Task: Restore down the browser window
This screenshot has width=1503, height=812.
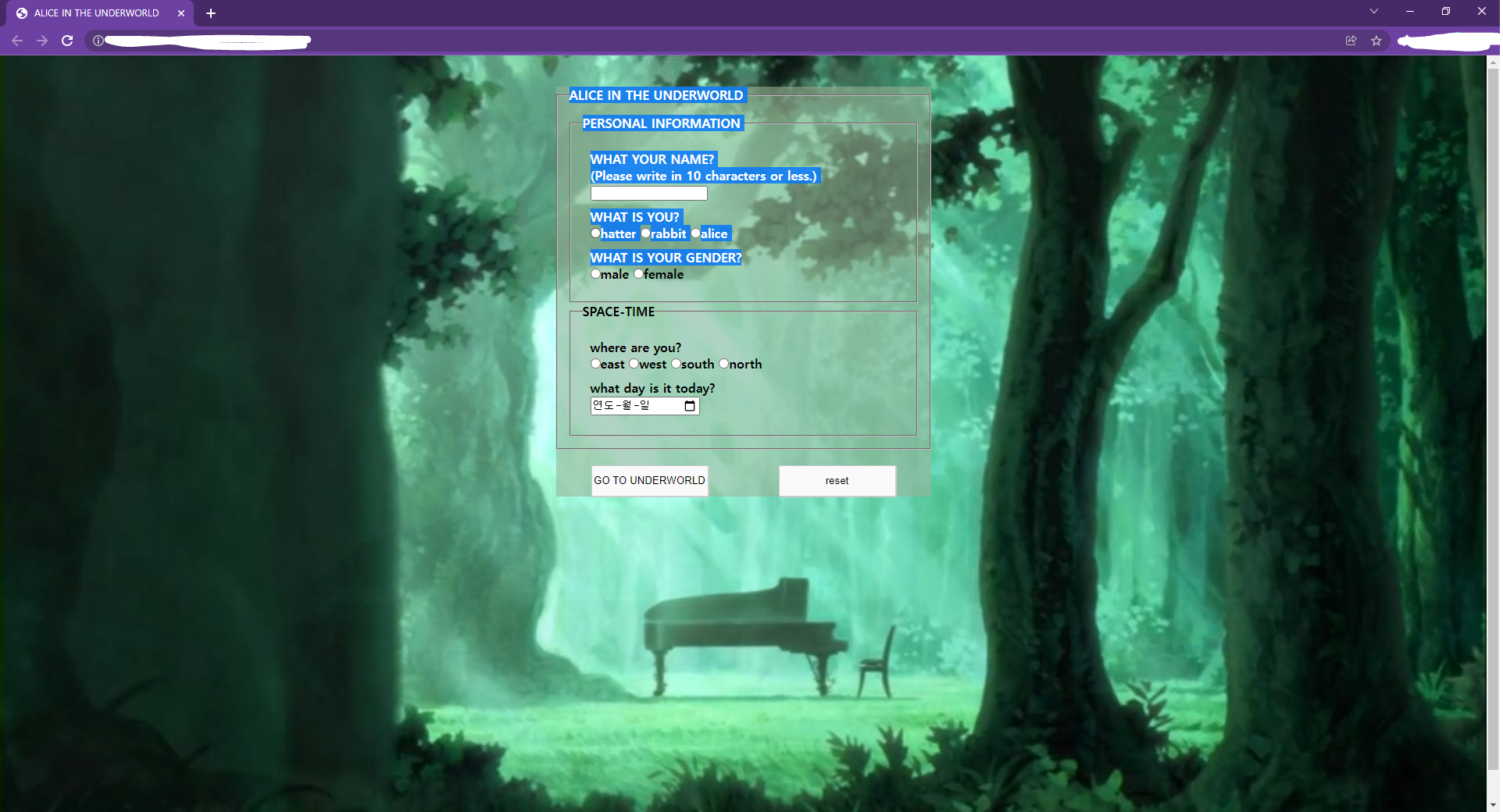Action: click(1446, 11)
